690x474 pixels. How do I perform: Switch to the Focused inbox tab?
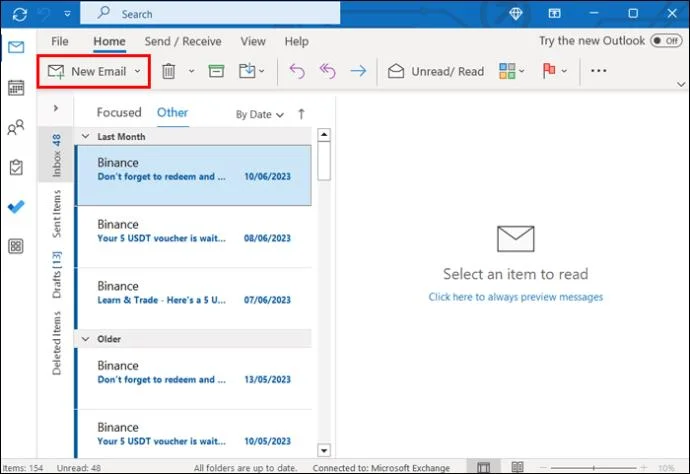(119, 113)
